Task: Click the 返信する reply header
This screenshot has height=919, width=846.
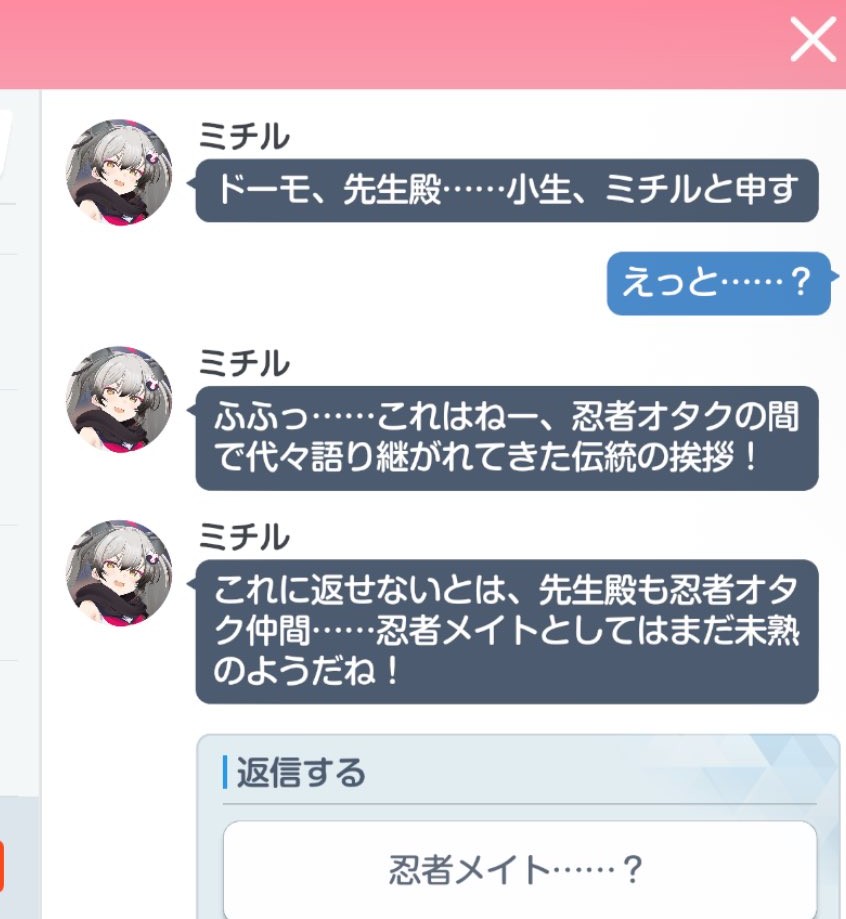Action: tap(301, 772)
